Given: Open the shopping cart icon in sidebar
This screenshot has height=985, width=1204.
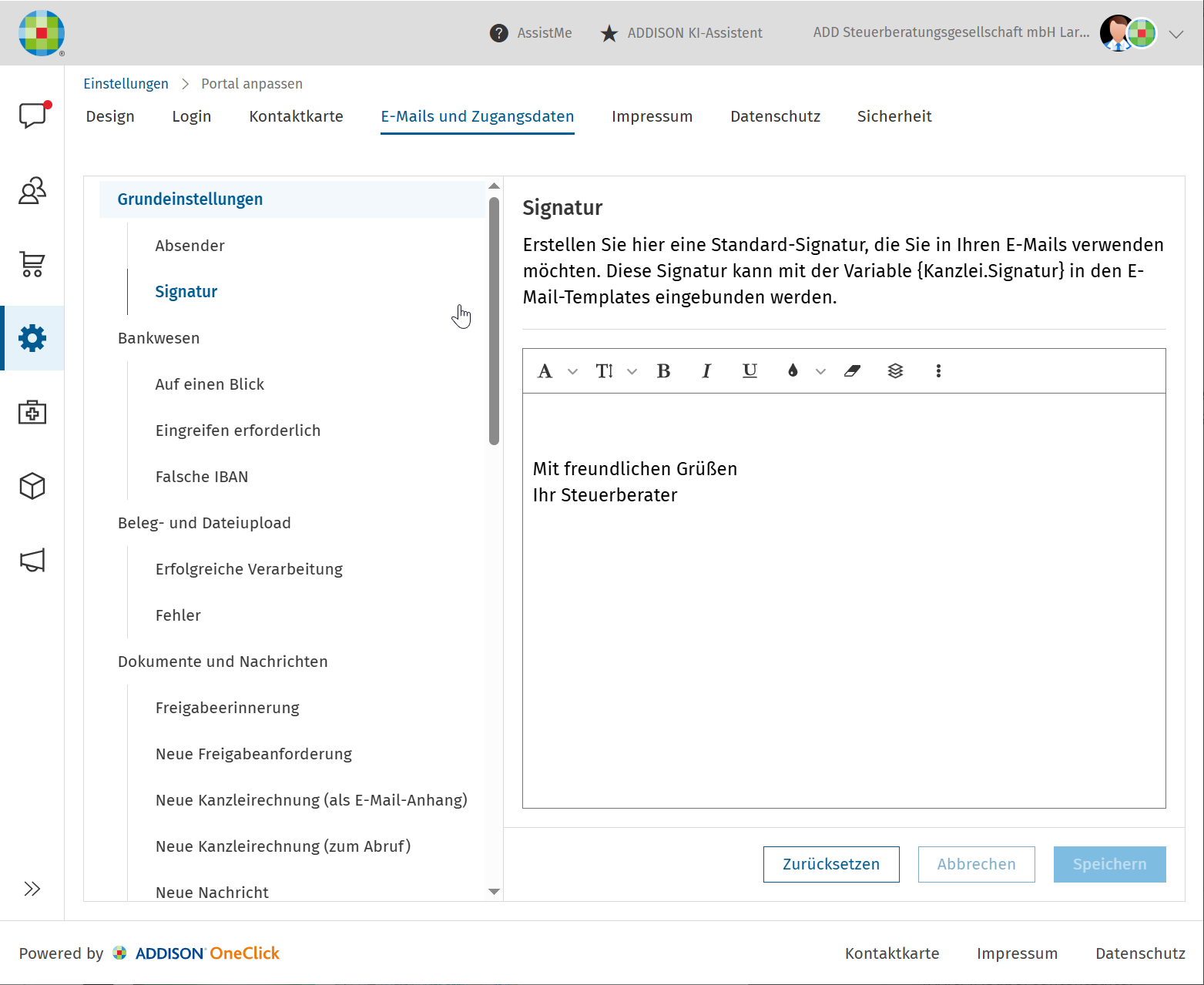Looking at the screenshot, I should pos(32,264).
